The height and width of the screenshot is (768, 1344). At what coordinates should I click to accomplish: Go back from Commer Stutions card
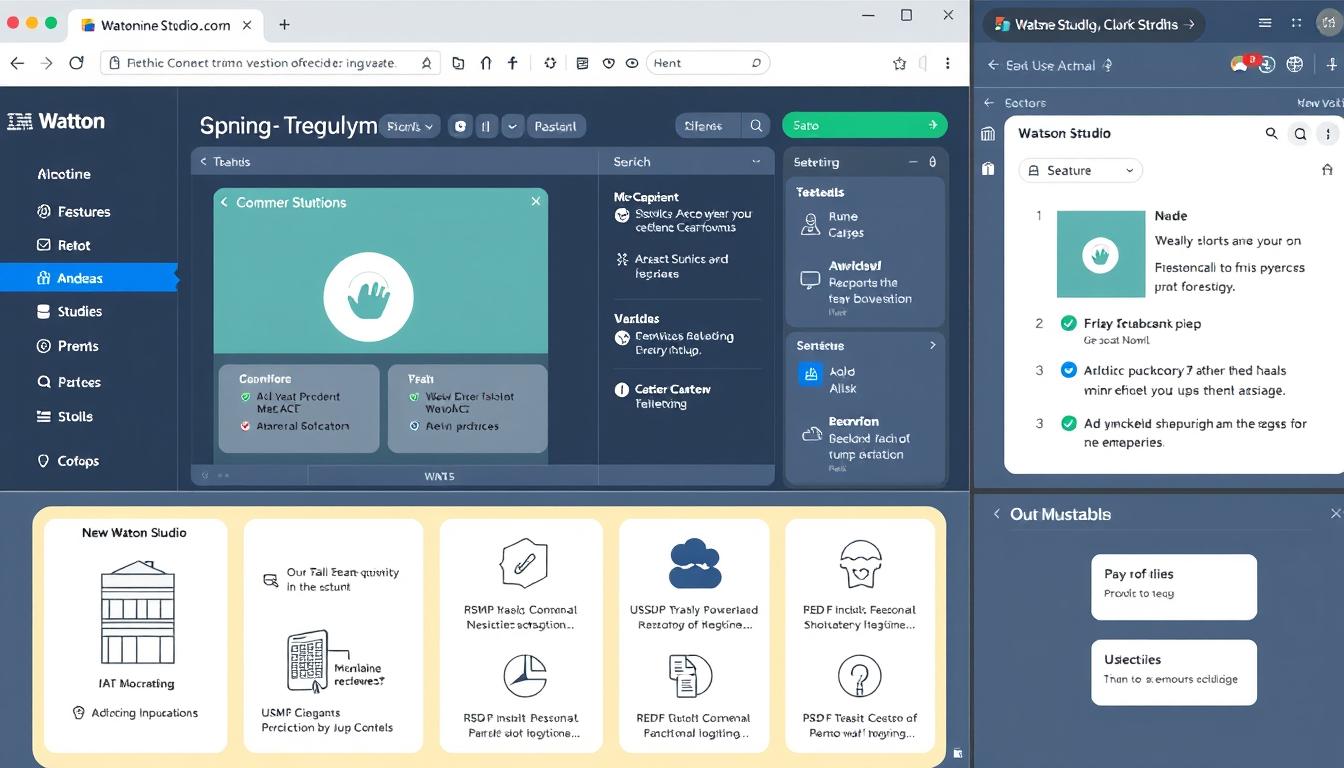(x=225, y=202)
